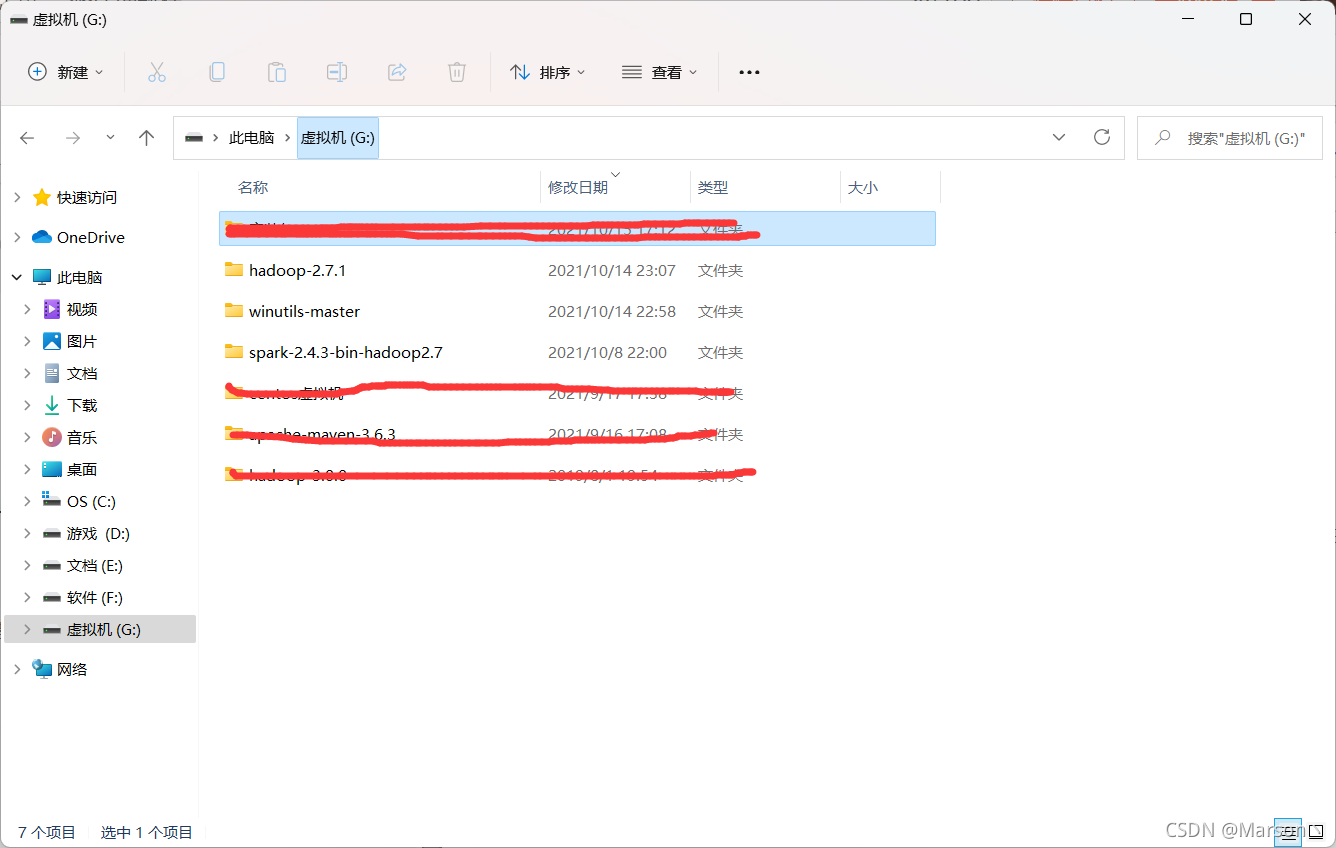Image resolution: width=1336 pixels, height=848 pixels.
Task: Click the search magnifier icon
Action: pyautogui.click(x=1163, y=137)
